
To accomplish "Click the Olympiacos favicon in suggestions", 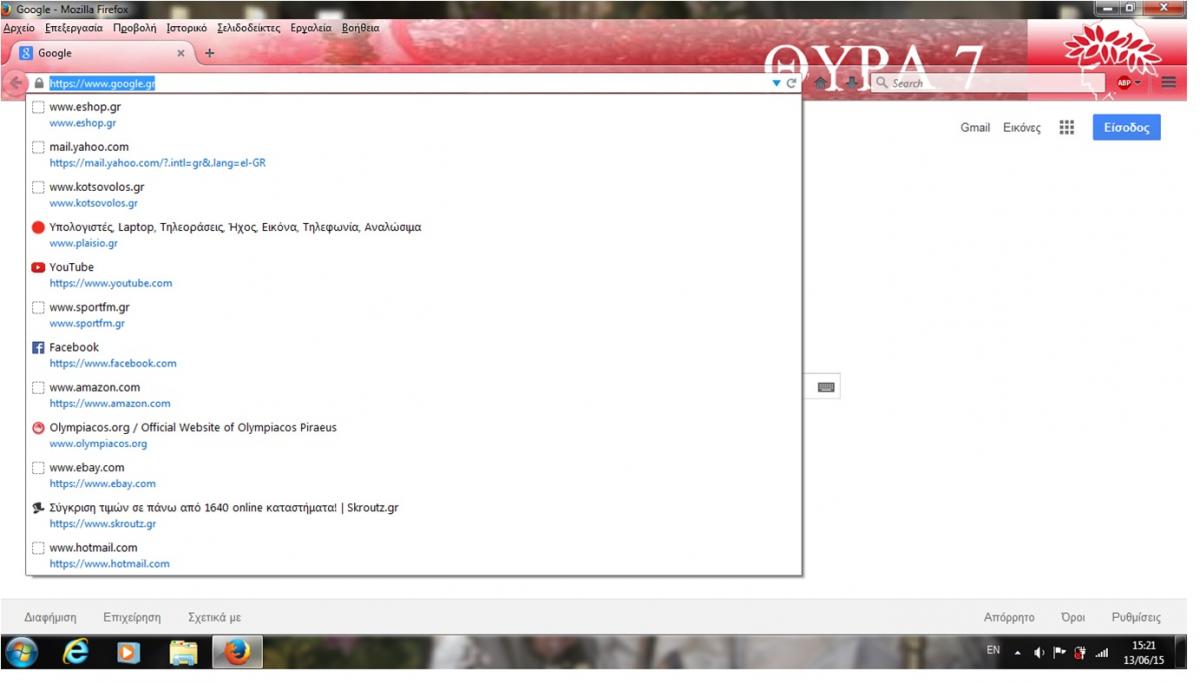I will tap(38, 427).
